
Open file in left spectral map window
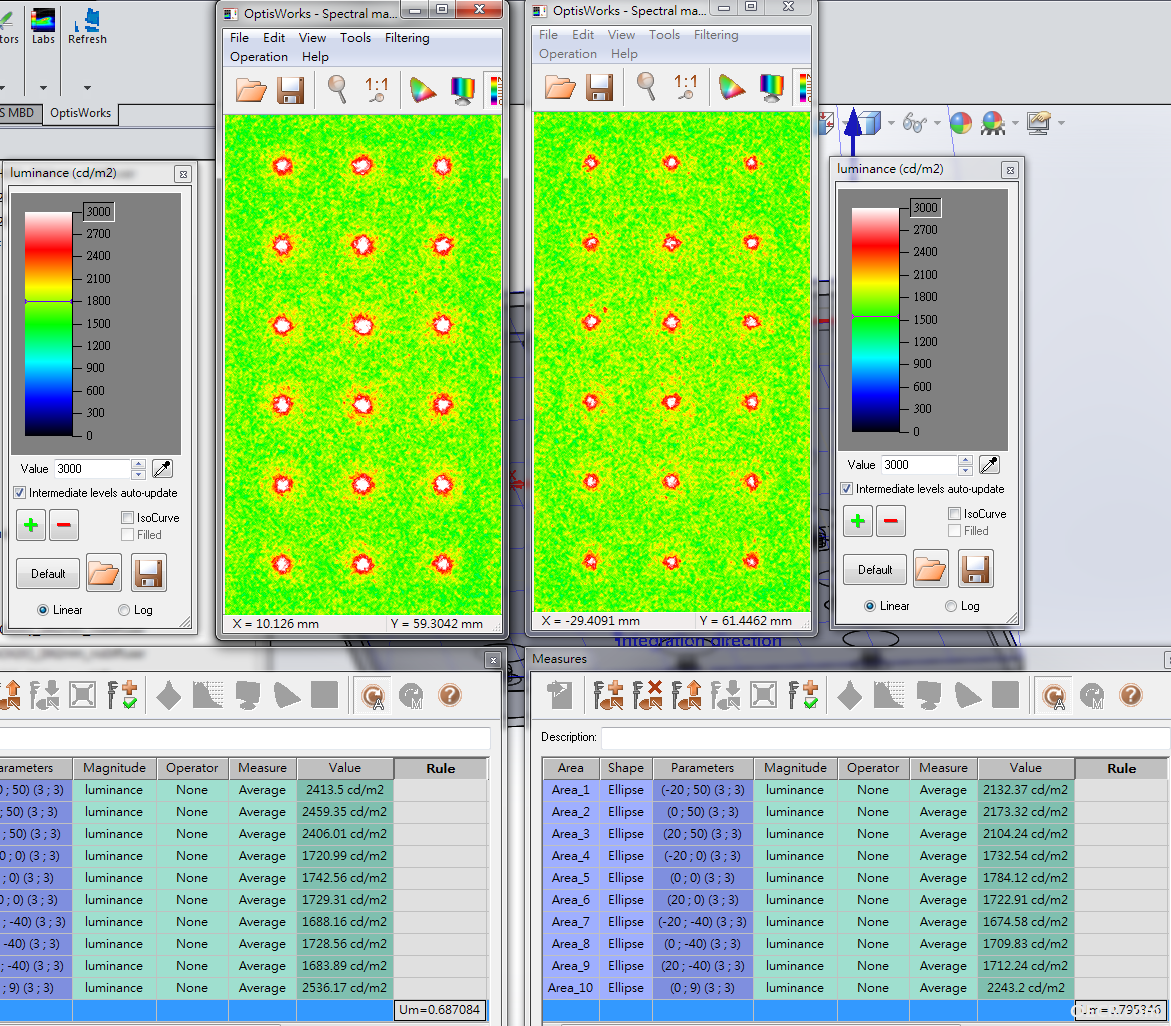coord(251,90)
